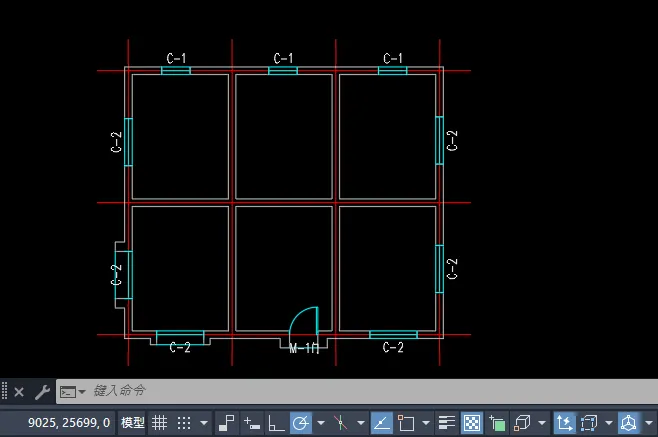Expand isometric drafting plane dropdown
This screenshot has width=658, height=437.
(361, 423)
